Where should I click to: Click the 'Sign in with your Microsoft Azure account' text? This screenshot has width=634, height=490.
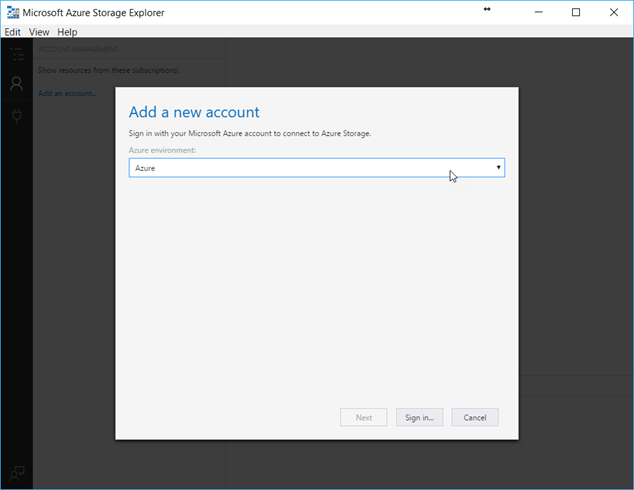click(x=249, y=133)
